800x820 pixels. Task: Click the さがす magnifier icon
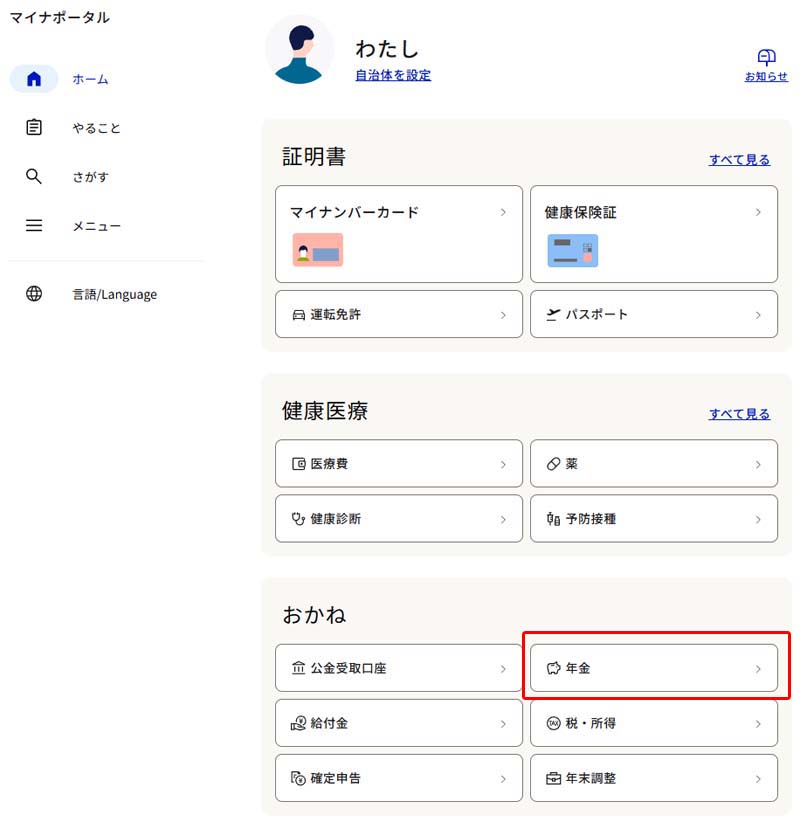(x=34, y=177)
